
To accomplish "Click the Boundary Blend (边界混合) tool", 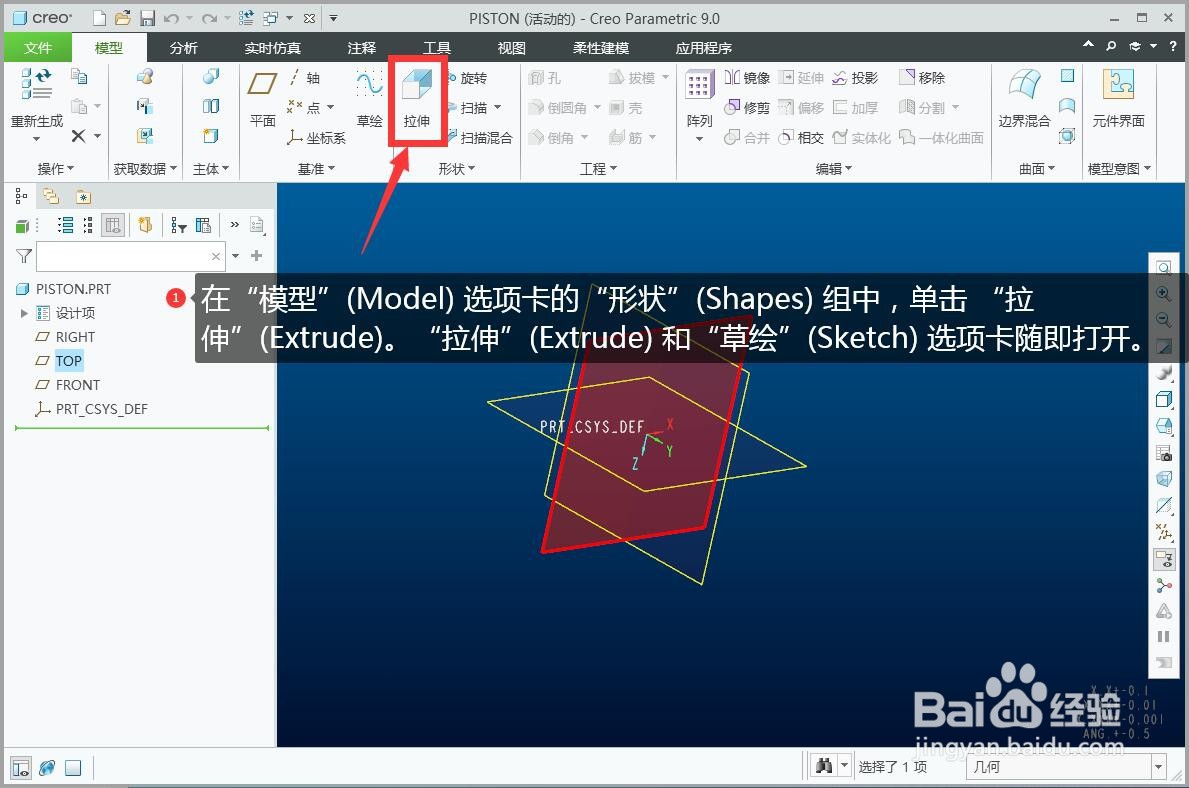I will pyautogui.click(x=1024, y=98).
